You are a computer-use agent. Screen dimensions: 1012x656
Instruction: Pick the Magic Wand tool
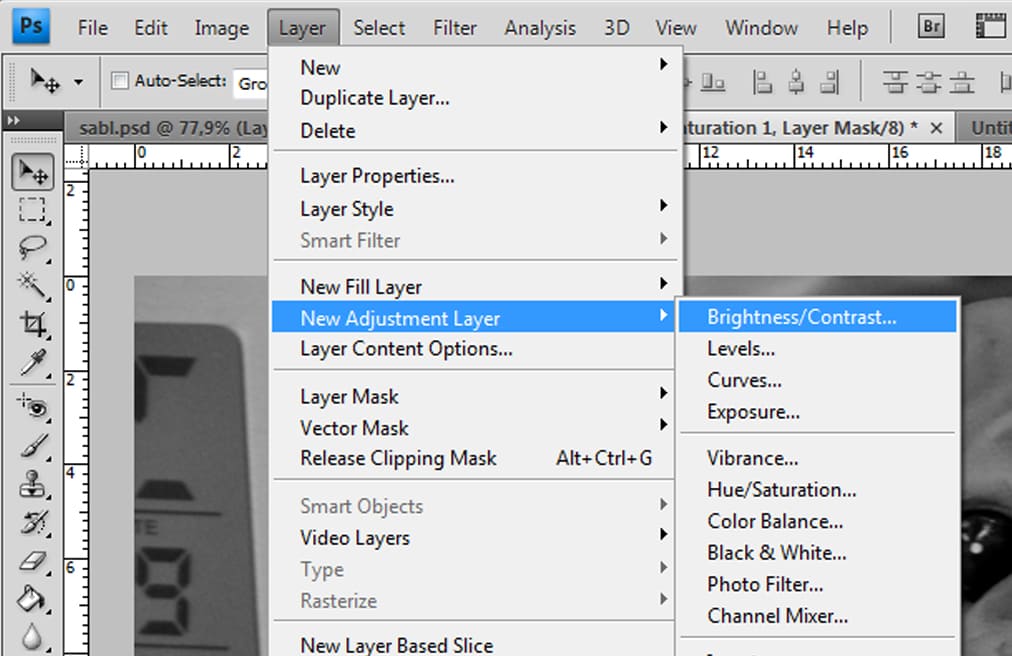(x=33, y=285)
